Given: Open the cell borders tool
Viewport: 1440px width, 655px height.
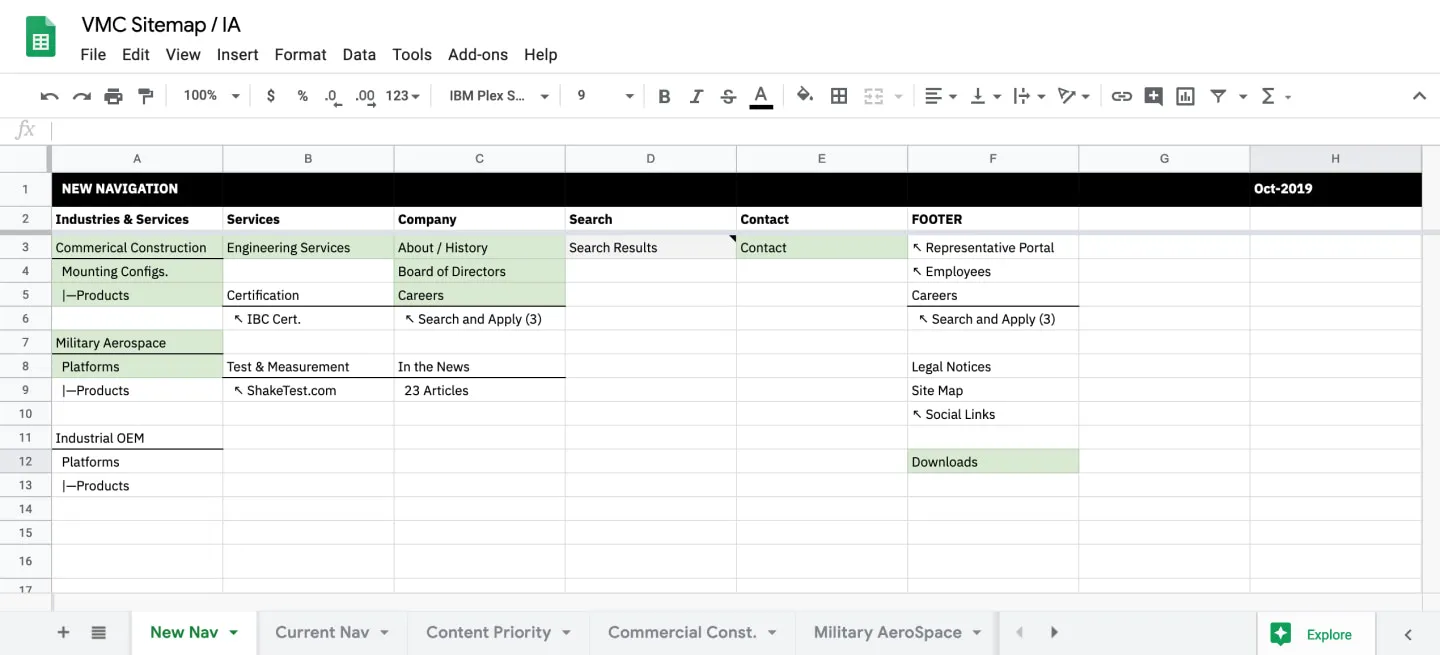Looking at the screenshot, I should click(x=839, y=96).
